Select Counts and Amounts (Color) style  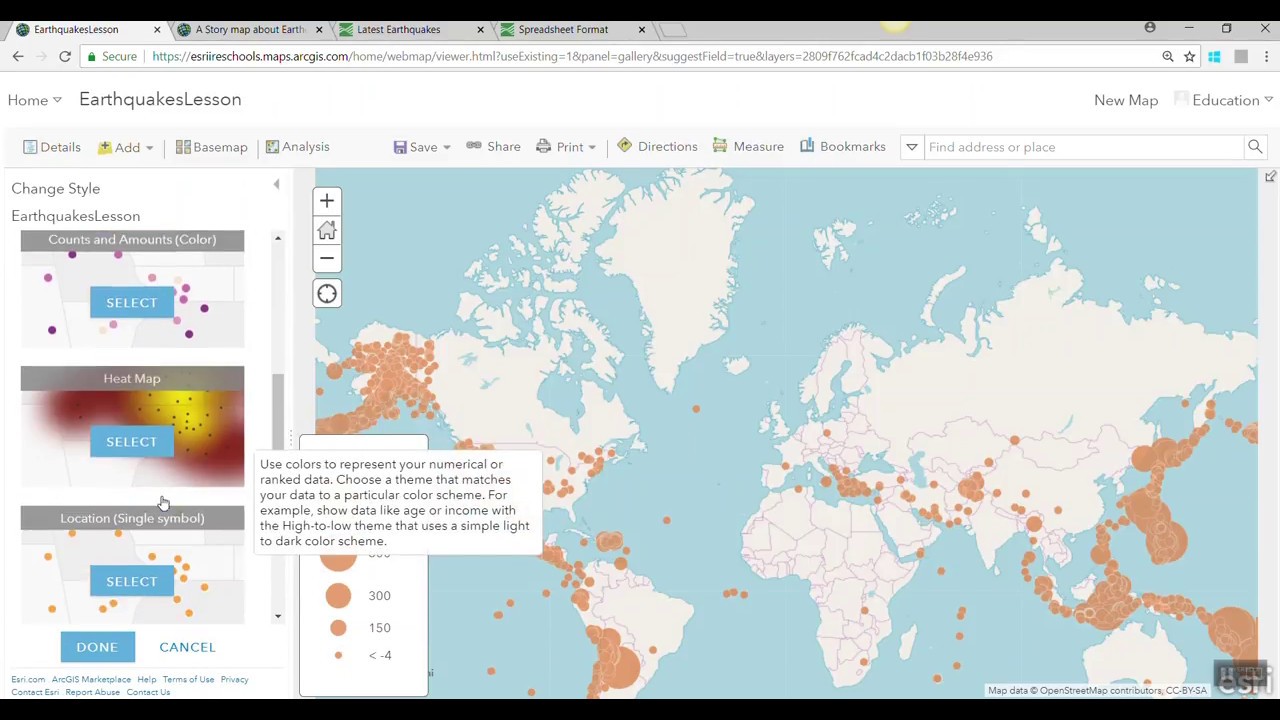(x=132, y=302)
